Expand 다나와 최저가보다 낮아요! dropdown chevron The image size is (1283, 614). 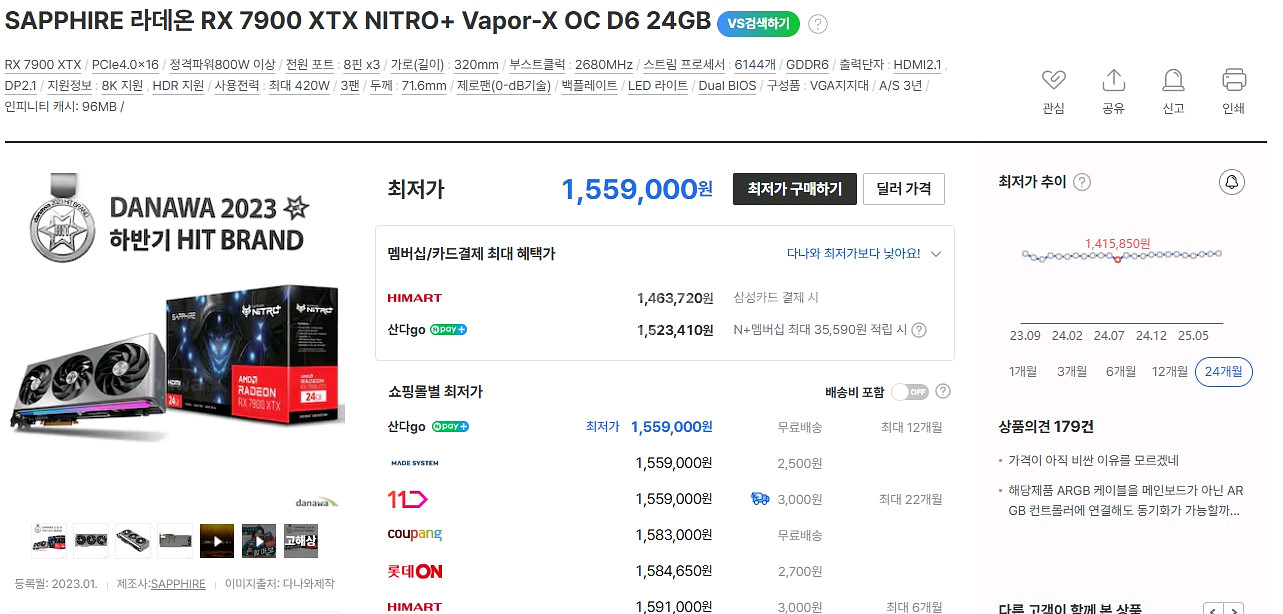coord(936,254)
